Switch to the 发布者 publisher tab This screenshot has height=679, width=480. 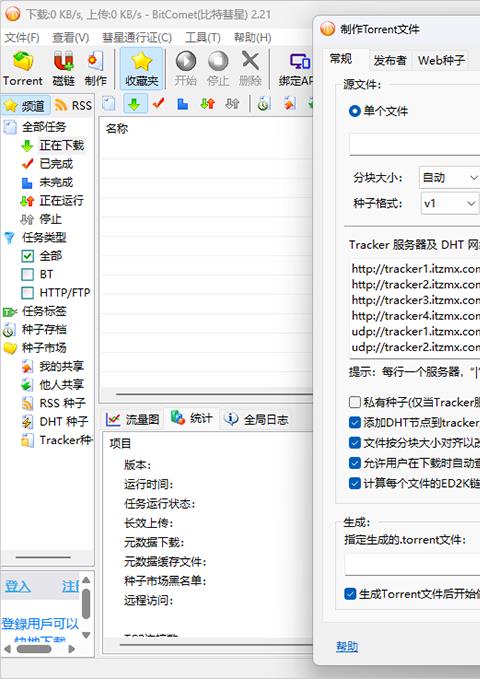click(x=390, y=60)
